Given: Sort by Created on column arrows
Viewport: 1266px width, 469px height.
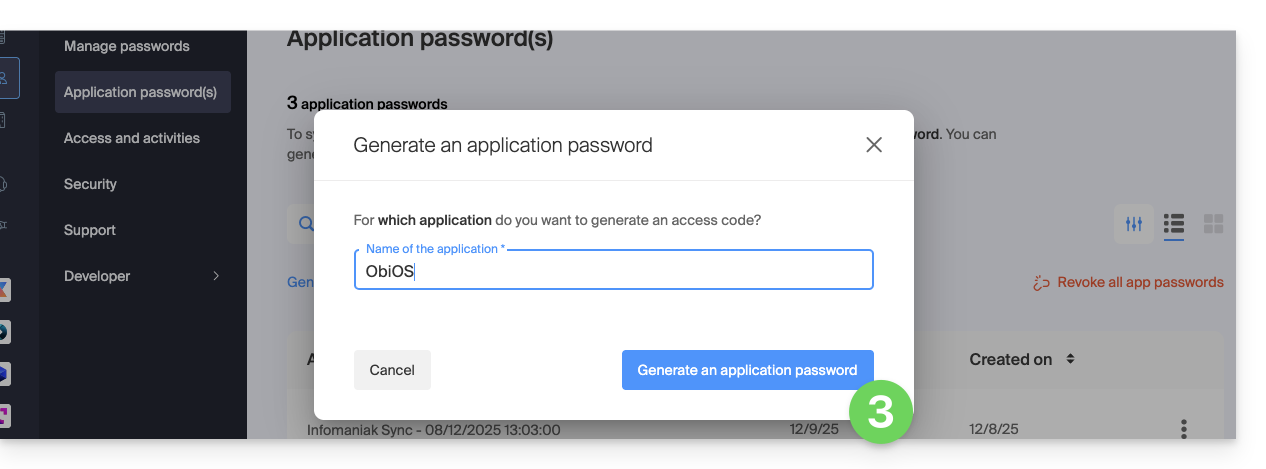Looking at the screenshot, I should (x=1070, y=359).
